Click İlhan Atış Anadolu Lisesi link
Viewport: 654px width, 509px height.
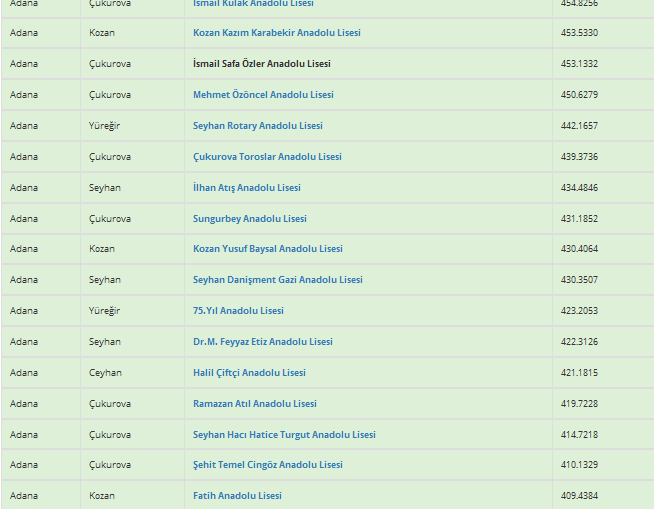246,188
